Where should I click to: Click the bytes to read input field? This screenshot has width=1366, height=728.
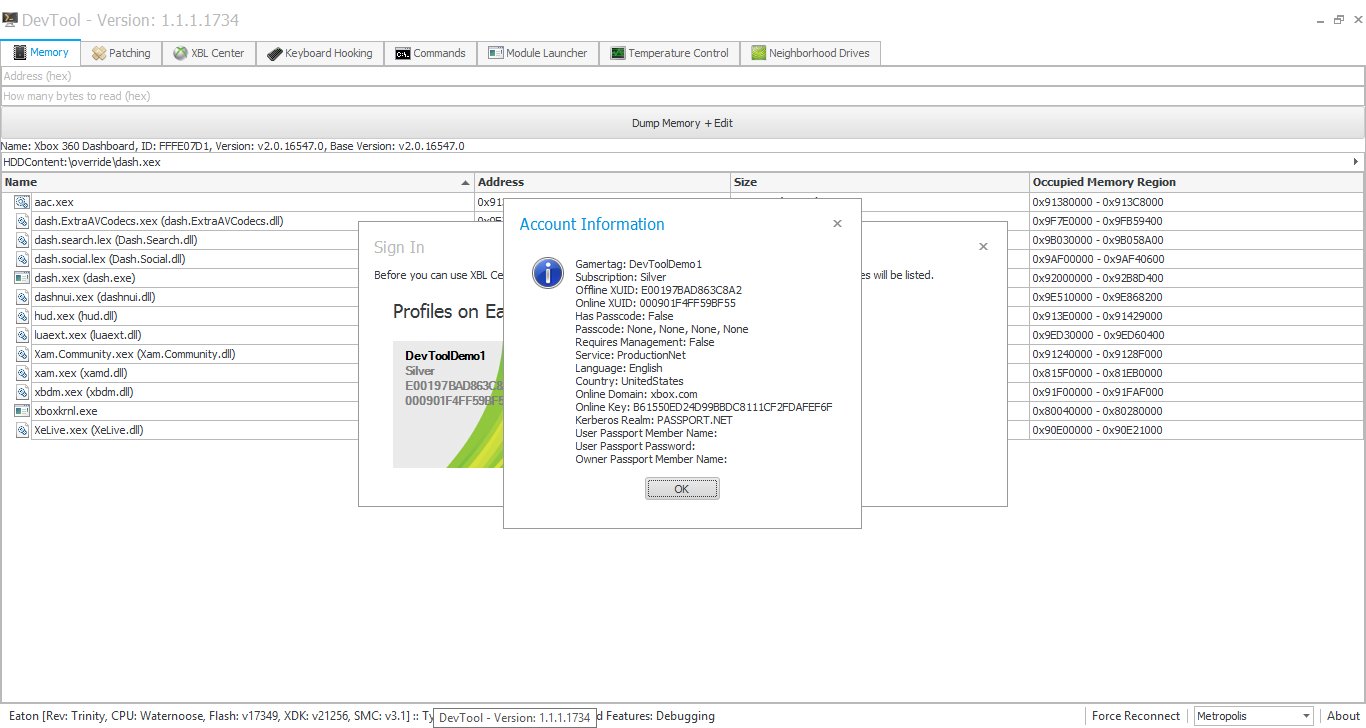[683, 96]
